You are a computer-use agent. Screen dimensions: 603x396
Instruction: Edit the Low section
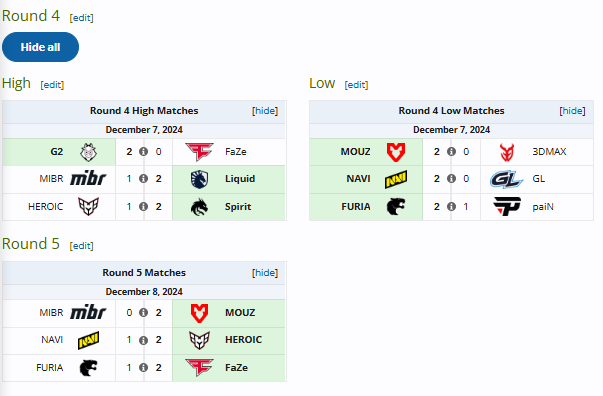point(356,85)
